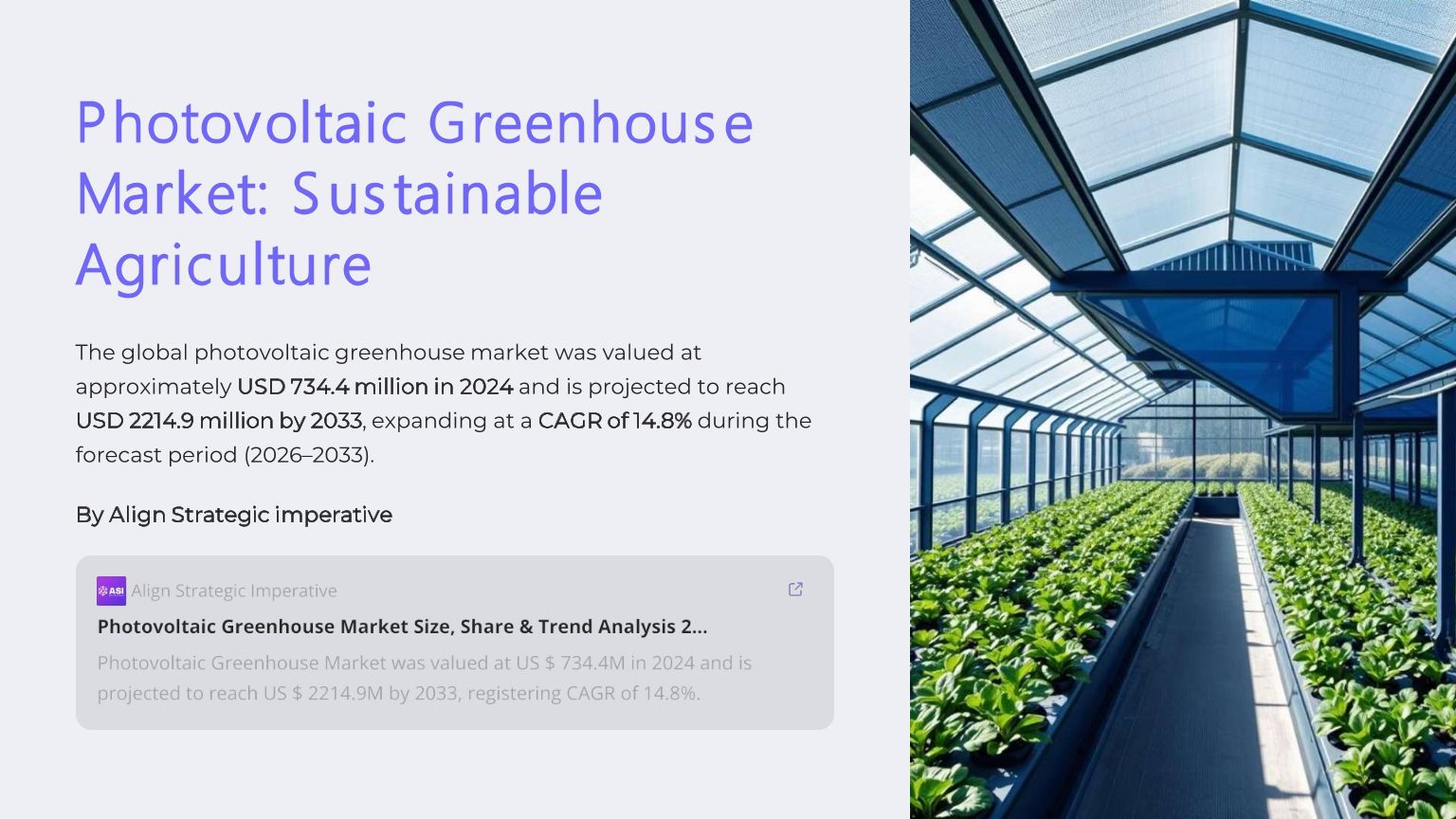Open the Photovoltaic Greenhouse Market Size link title
The image size is (1456, 819).
pyautogui.click(x=402, y=627)
